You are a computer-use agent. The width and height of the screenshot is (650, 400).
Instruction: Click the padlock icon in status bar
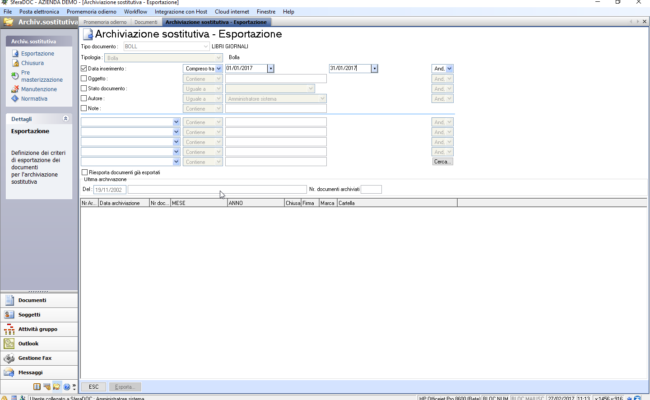(x=4, y=398)
